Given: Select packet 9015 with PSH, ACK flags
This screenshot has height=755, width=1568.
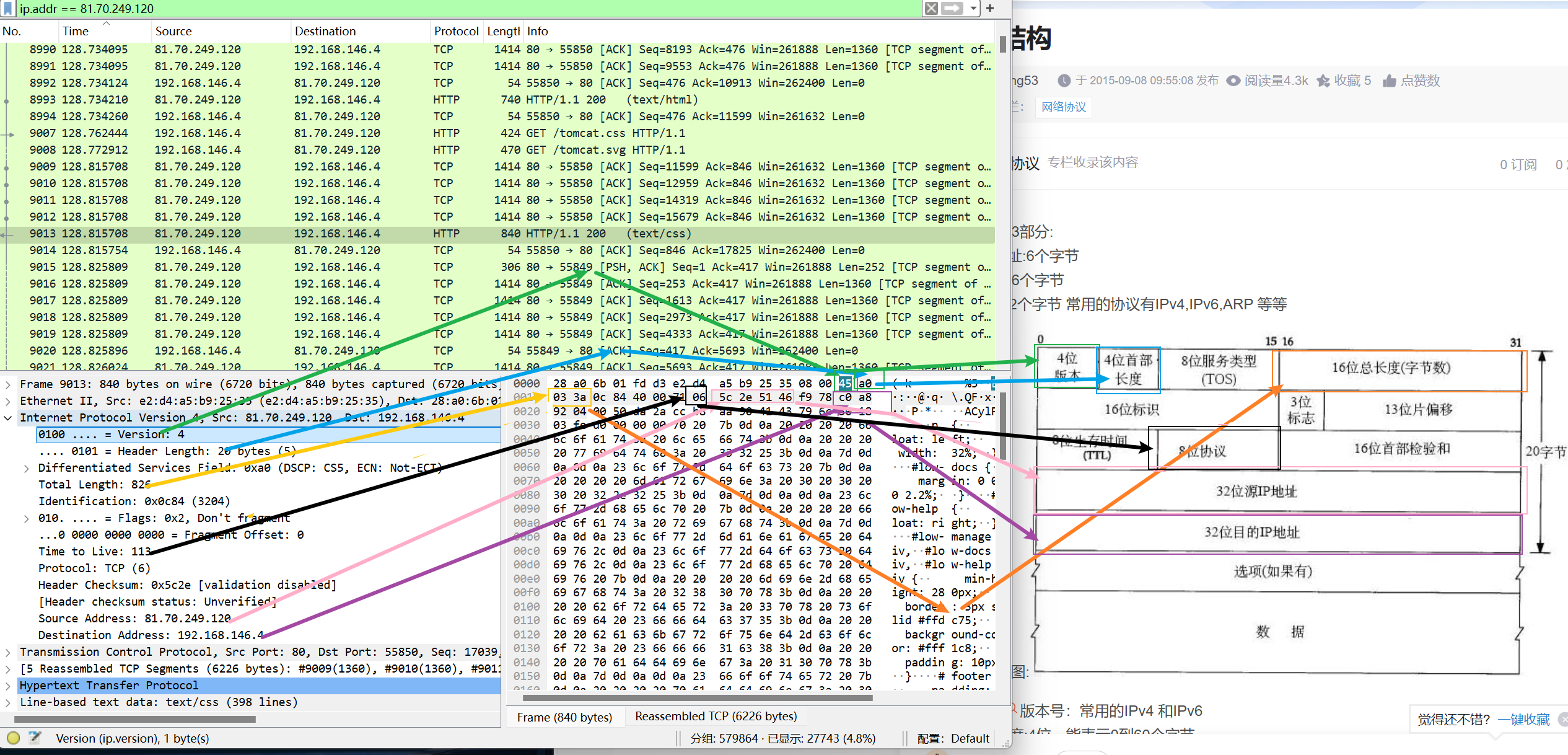Looking at the screenshot, I should click(497, 267).
